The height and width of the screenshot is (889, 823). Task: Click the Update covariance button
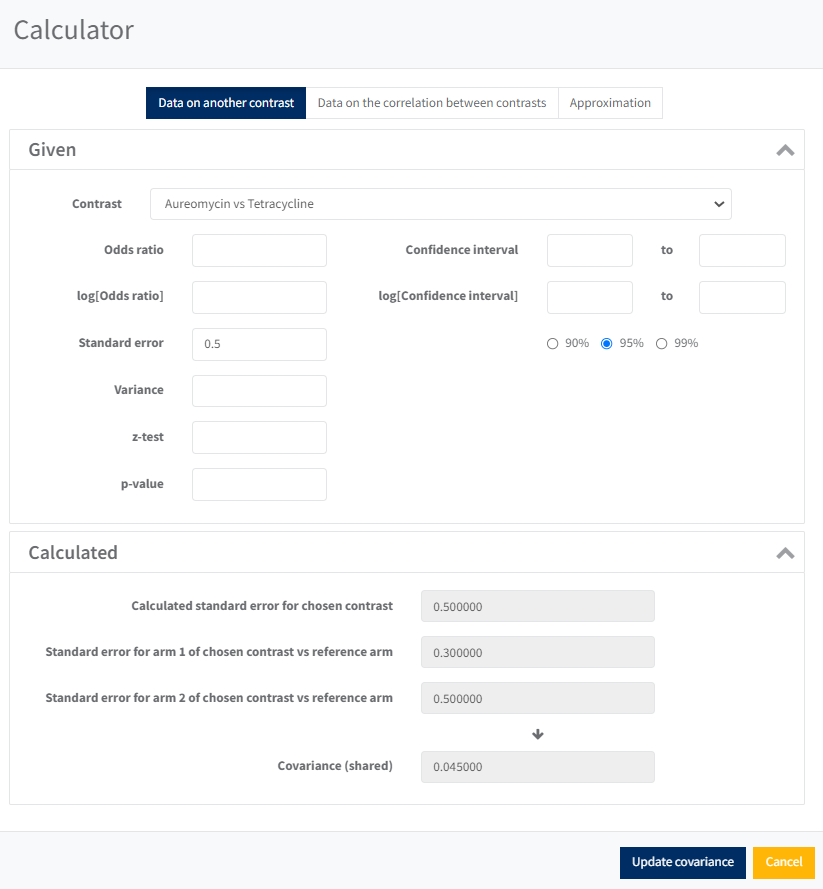[682, 862]
